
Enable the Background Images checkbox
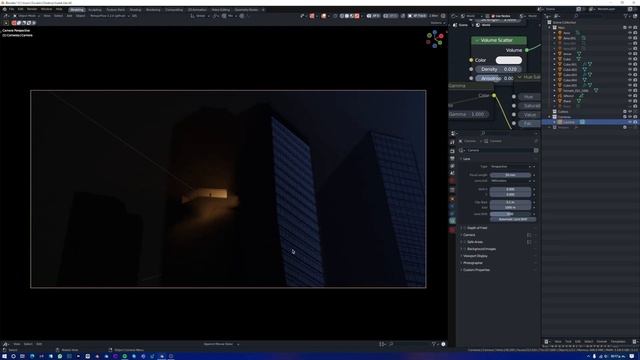tap(465, 249)
